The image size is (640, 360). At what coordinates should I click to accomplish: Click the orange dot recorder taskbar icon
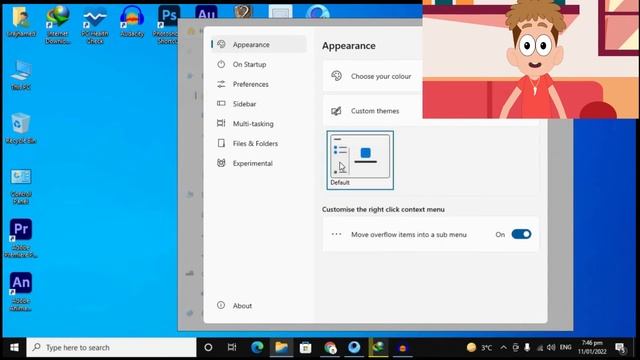click(x=402, y=347)
